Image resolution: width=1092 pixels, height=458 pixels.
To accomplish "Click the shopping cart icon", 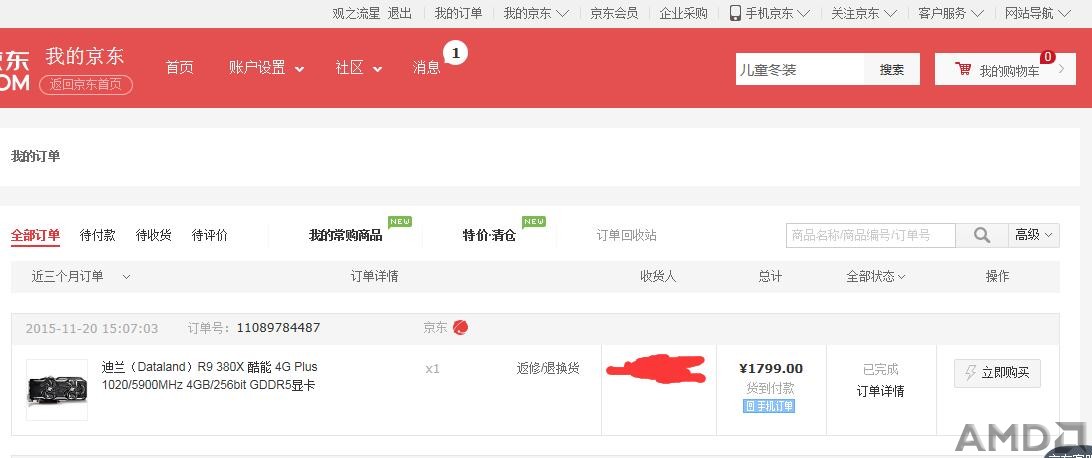I will coord(963,69).
